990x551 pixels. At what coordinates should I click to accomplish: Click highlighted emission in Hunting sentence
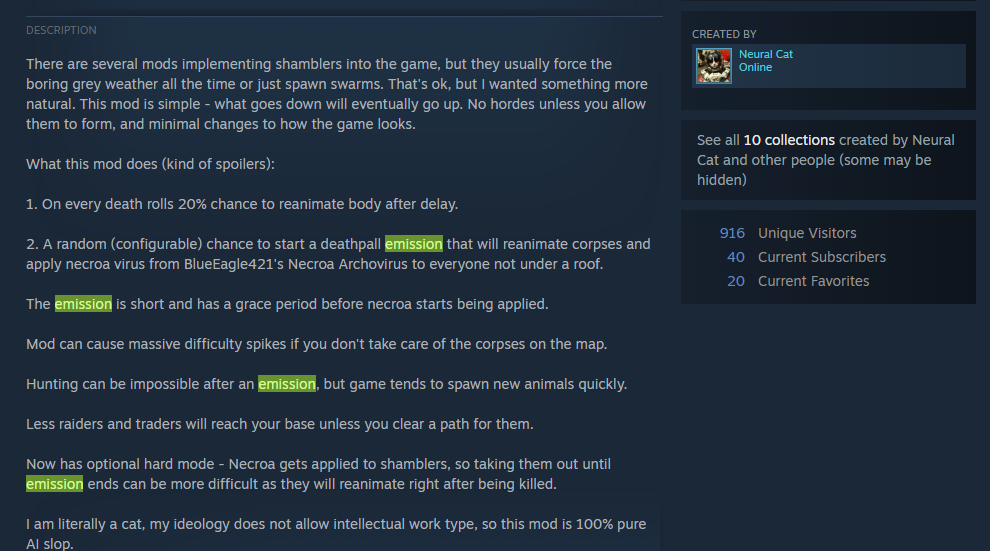tap(287, 384)
